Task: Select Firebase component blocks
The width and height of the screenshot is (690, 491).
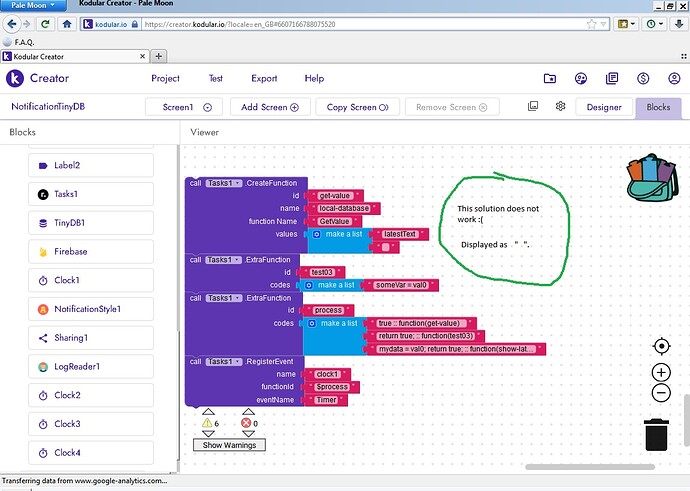Action: 91,252
